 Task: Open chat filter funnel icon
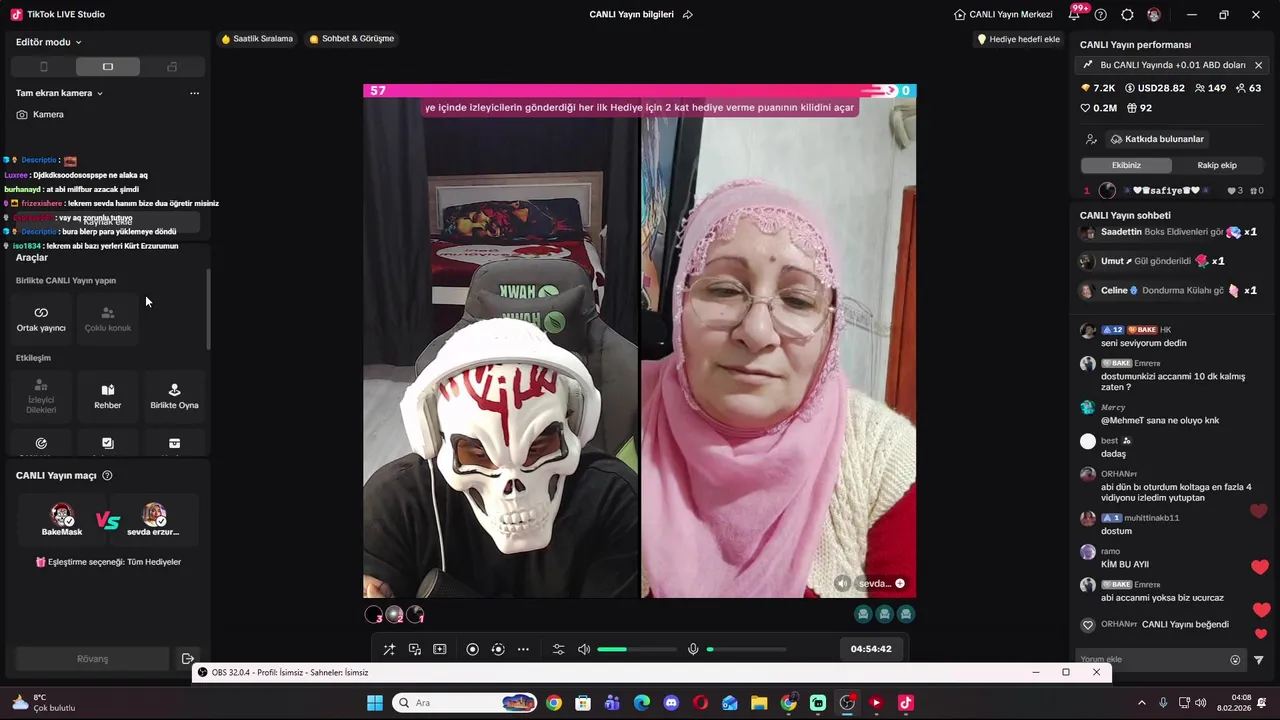[1258, 660]
